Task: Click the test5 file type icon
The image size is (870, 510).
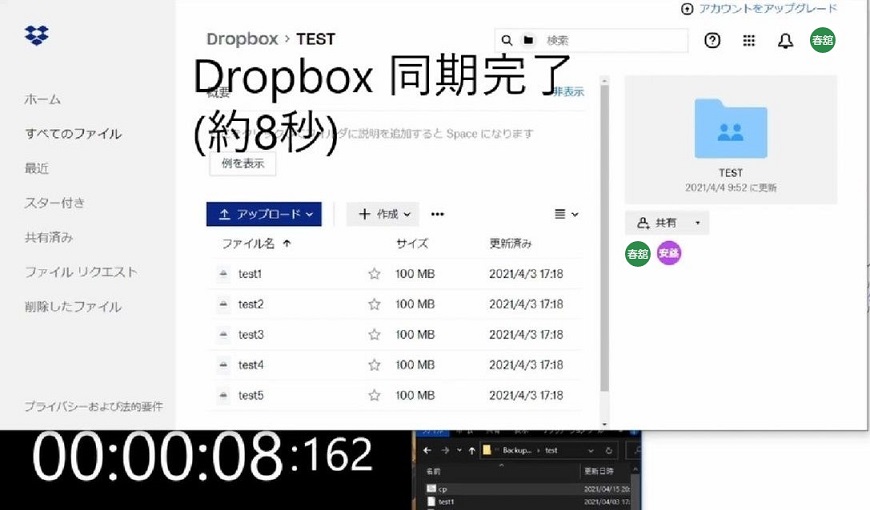Action: click(x=223, y=396)
